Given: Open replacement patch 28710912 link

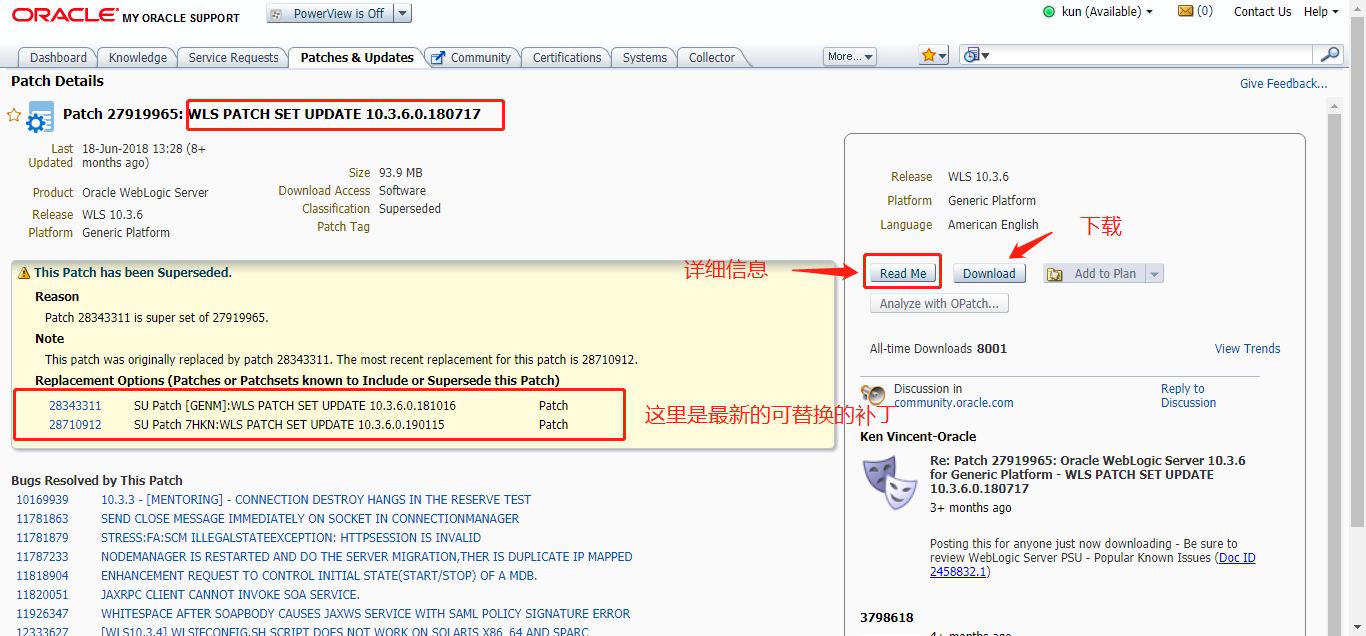Looking at the screenshot, I should (75, 425).
